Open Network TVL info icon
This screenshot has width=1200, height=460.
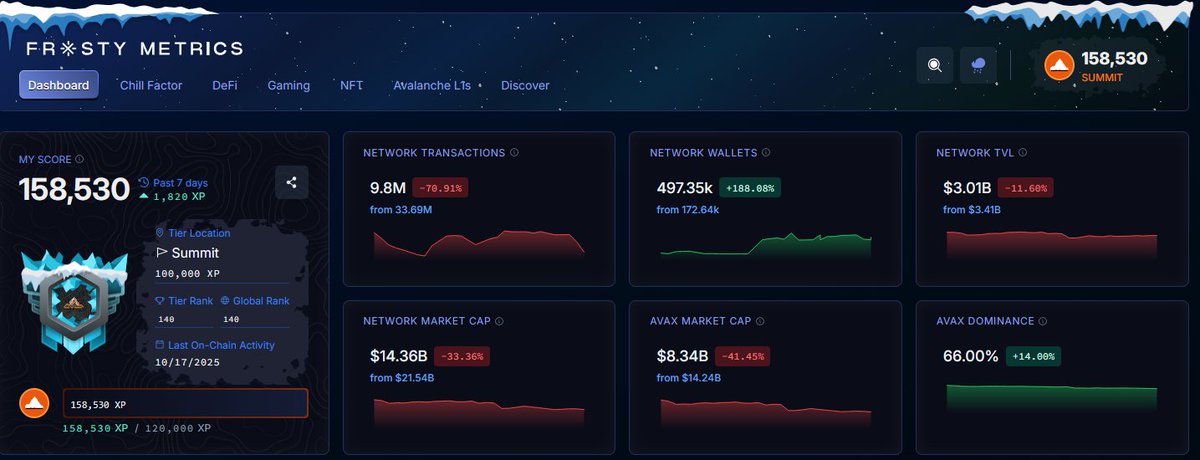pyautogui.click(x=1024, y=153)
